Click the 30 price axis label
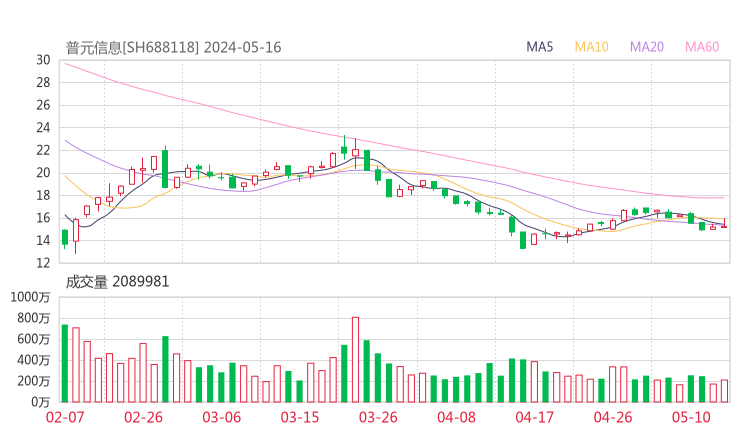Screen dimensions: 740x440 [x=43, y=60]
